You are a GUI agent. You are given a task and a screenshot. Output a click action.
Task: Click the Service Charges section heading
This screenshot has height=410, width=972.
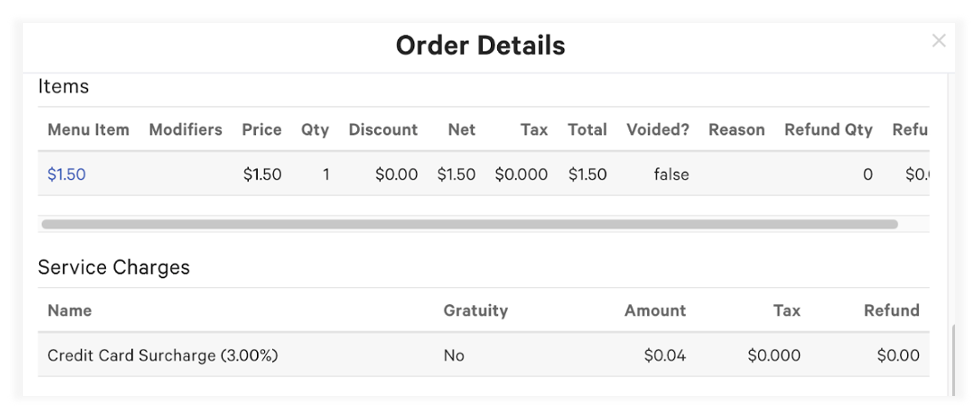click(x=114, y=267)
